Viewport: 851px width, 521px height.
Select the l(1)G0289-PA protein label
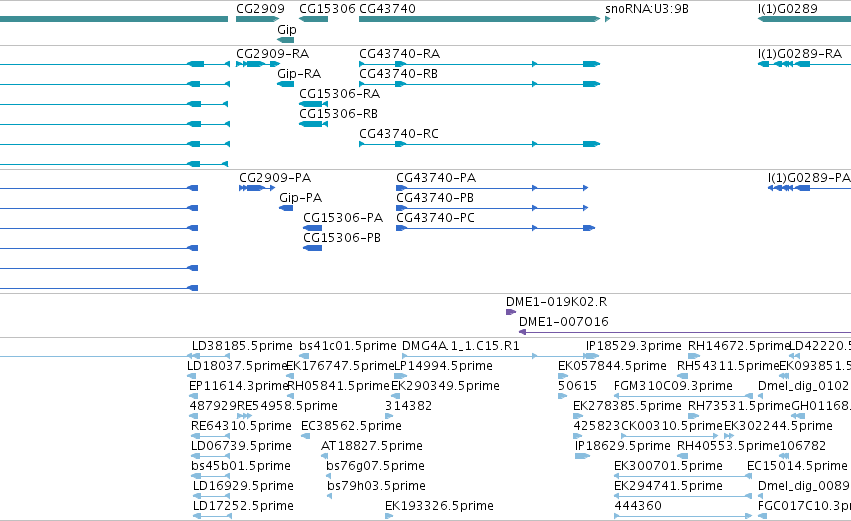point(809,178)
